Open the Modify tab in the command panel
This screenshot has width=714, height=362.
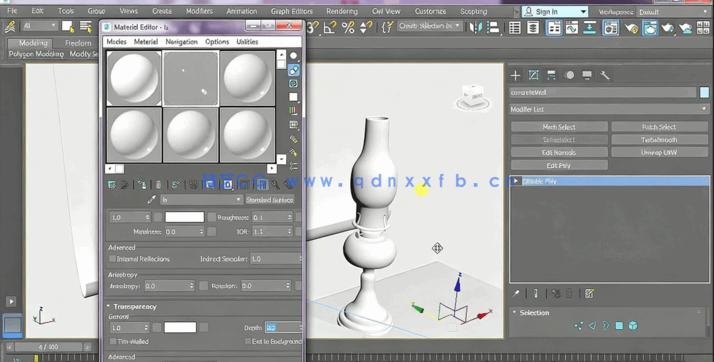(533, 75)
